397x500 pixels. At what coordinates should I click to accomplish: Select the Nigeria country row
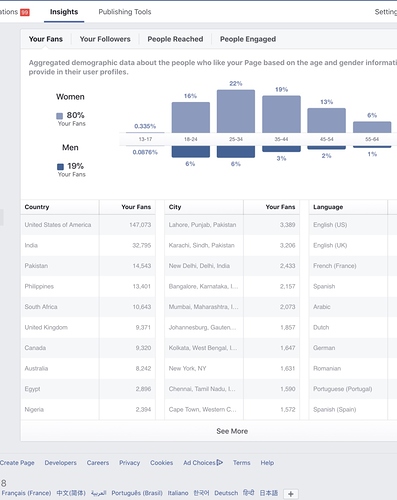tap(88, 409)
